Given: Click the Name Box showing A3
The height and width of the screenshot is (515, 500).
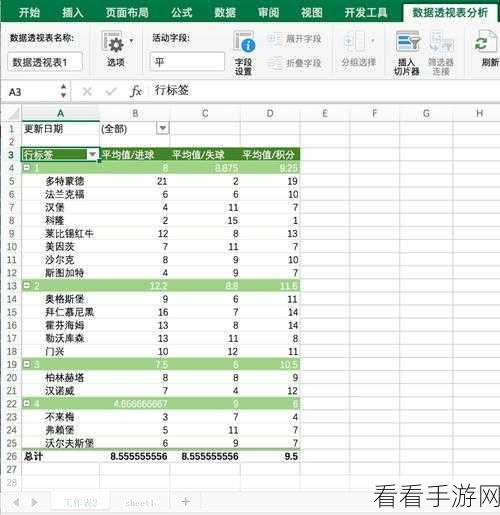Looking at the screenshot, I should pyautogui.click(x=32, y=92).
